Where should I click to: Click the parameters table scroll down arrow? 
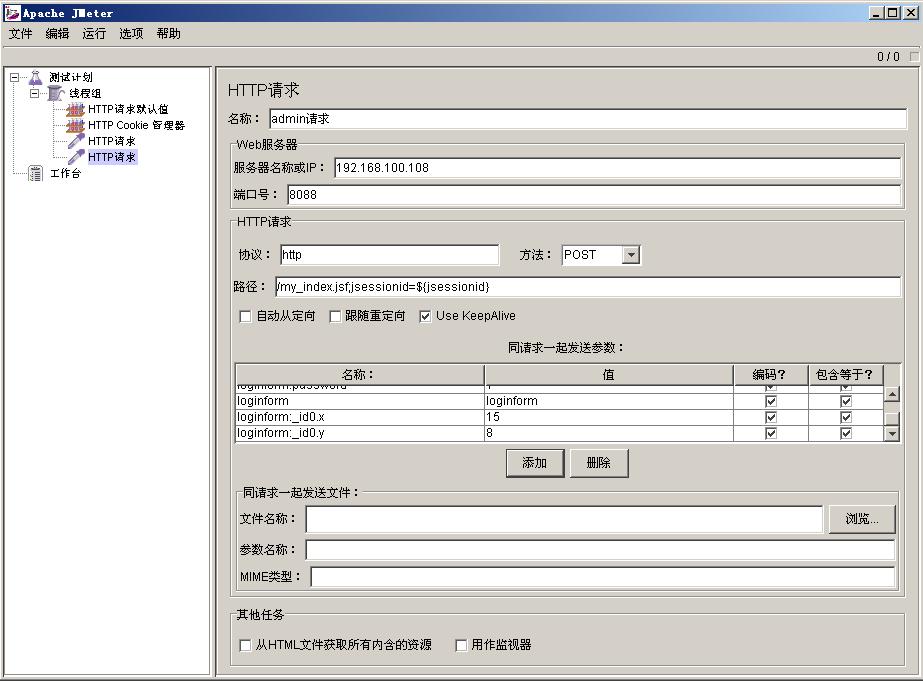click(892, 434)
